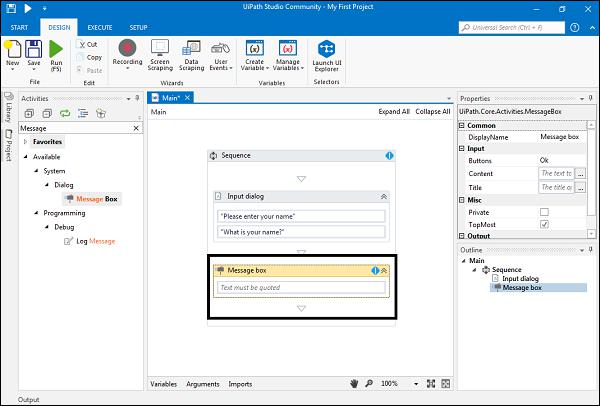Click the magnifier zoom icon
Screen dimensions: 600x406
(369, 383)
